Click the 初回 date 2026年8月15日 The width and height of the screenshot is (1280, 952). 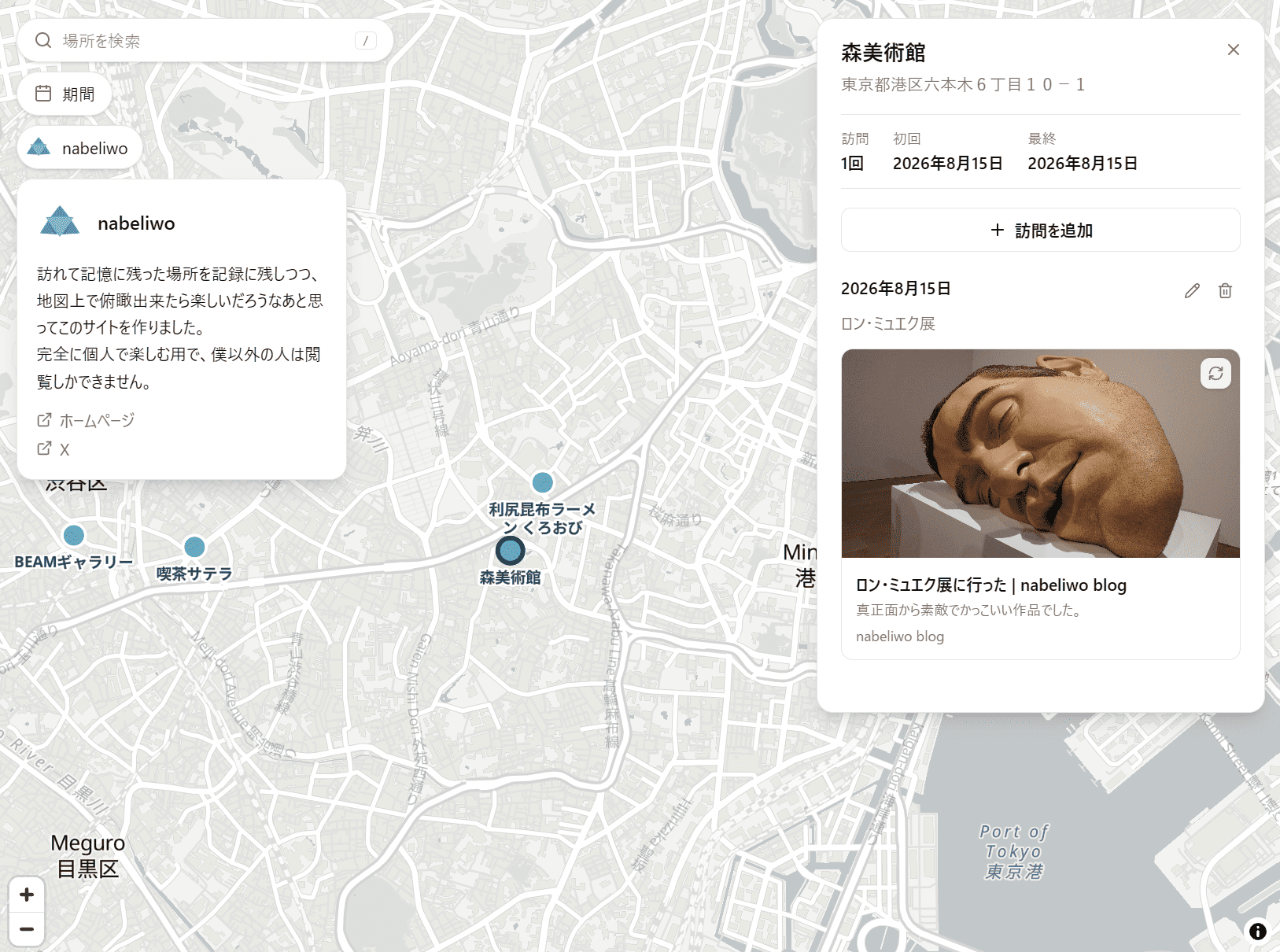point(948,163)
